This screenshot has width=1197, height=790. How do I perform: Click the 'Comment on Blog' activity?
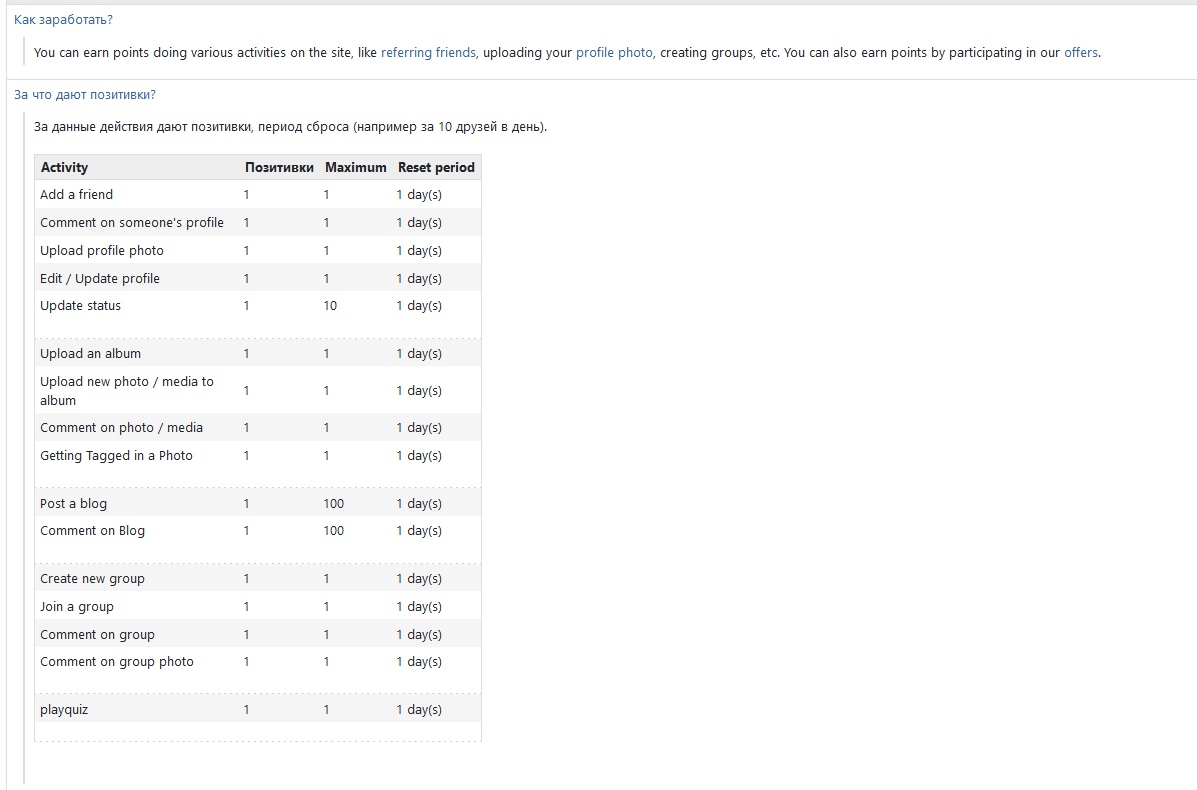tap(92, 531)
